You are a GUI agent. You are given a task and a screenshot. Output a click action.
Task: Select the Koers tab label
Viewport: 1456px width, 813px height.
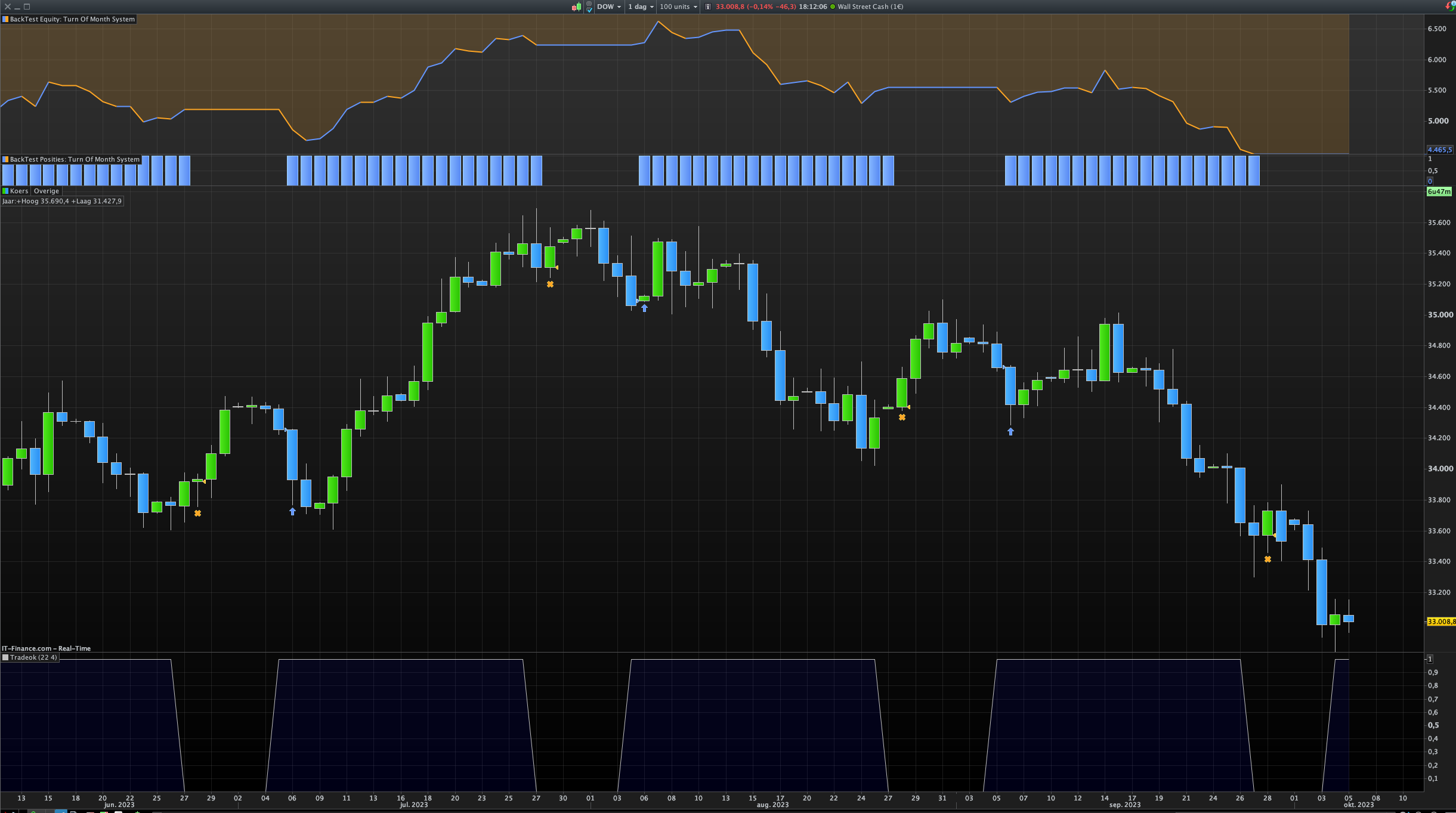point(19,191)
